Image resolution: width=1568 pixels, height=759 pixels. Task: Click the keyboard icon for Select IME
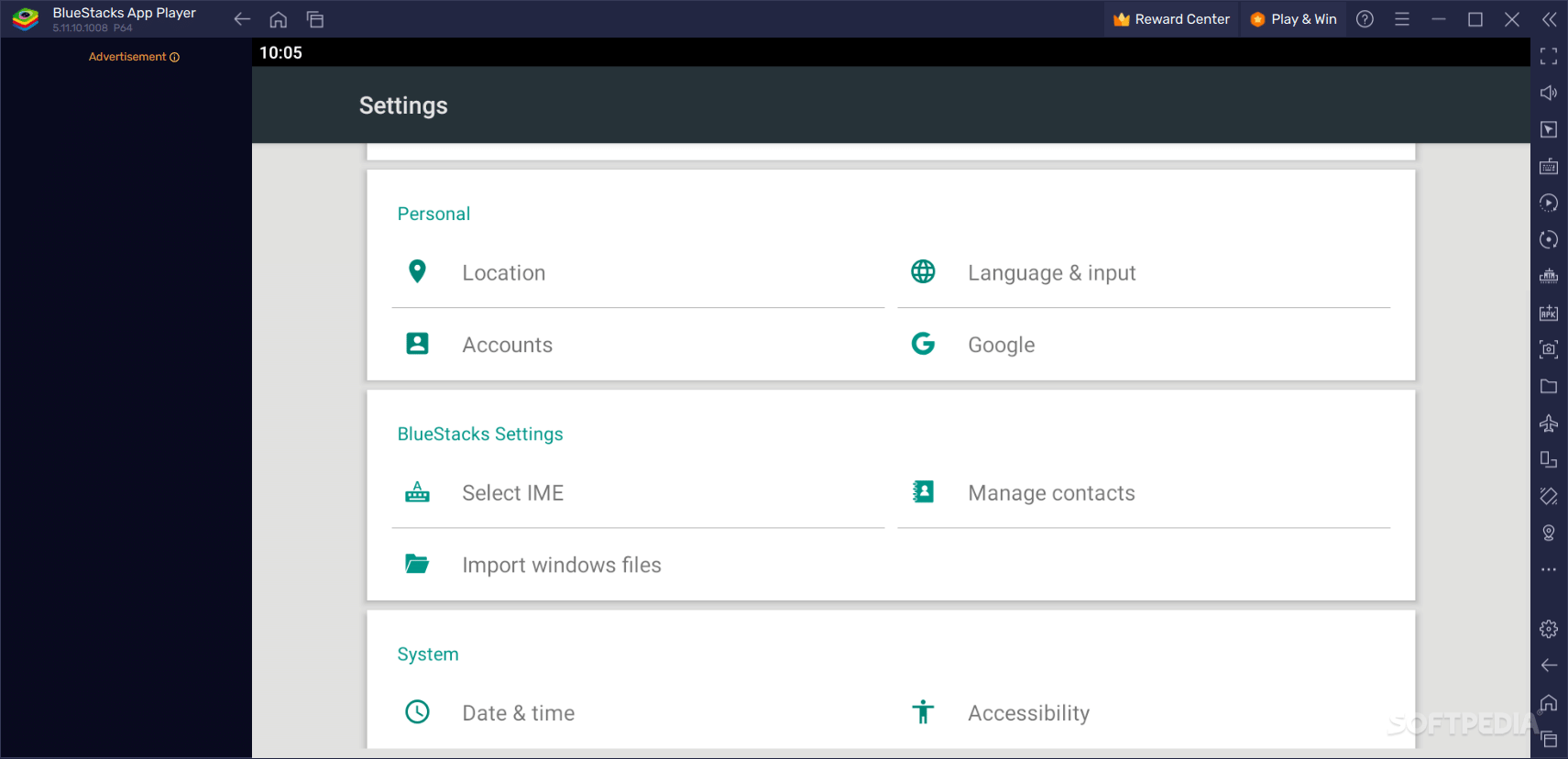[x=417, y=491]
